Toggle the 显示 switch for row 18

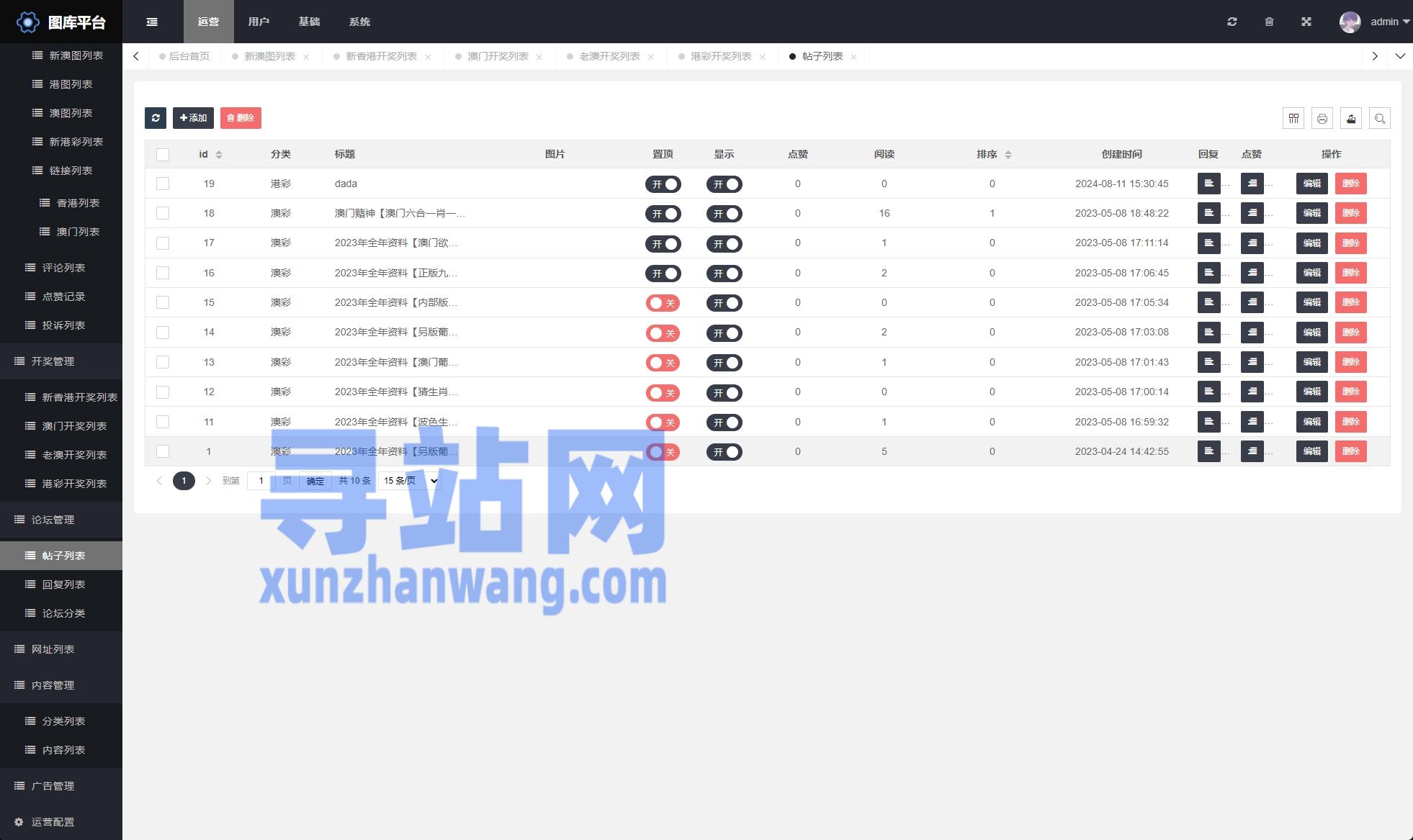click(724, 214)
